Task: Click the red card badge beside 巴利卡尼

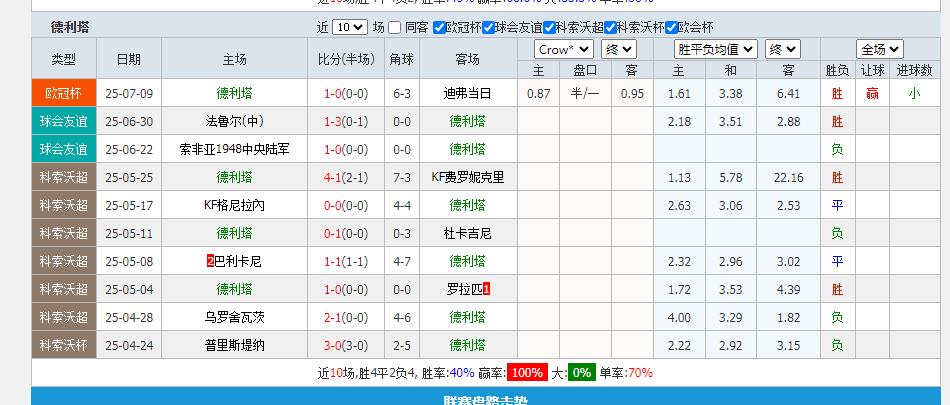Action: pos(210,261)
